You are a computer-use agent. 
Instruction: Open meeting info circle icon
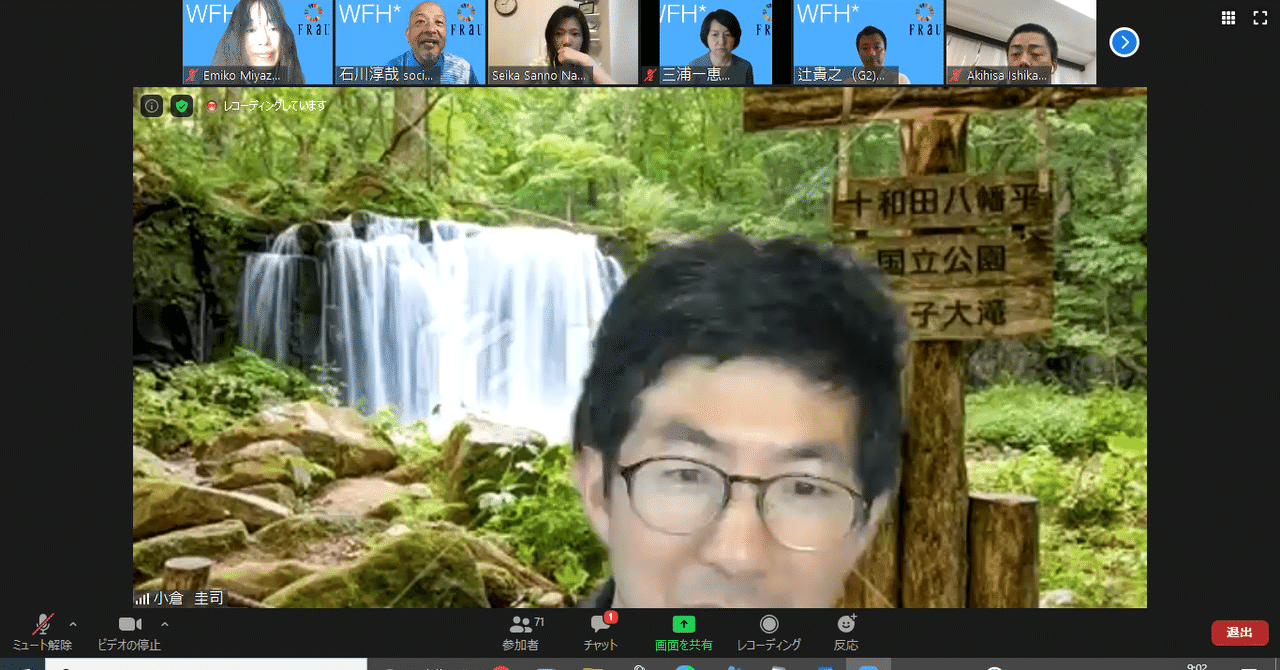tap(152, 105)
